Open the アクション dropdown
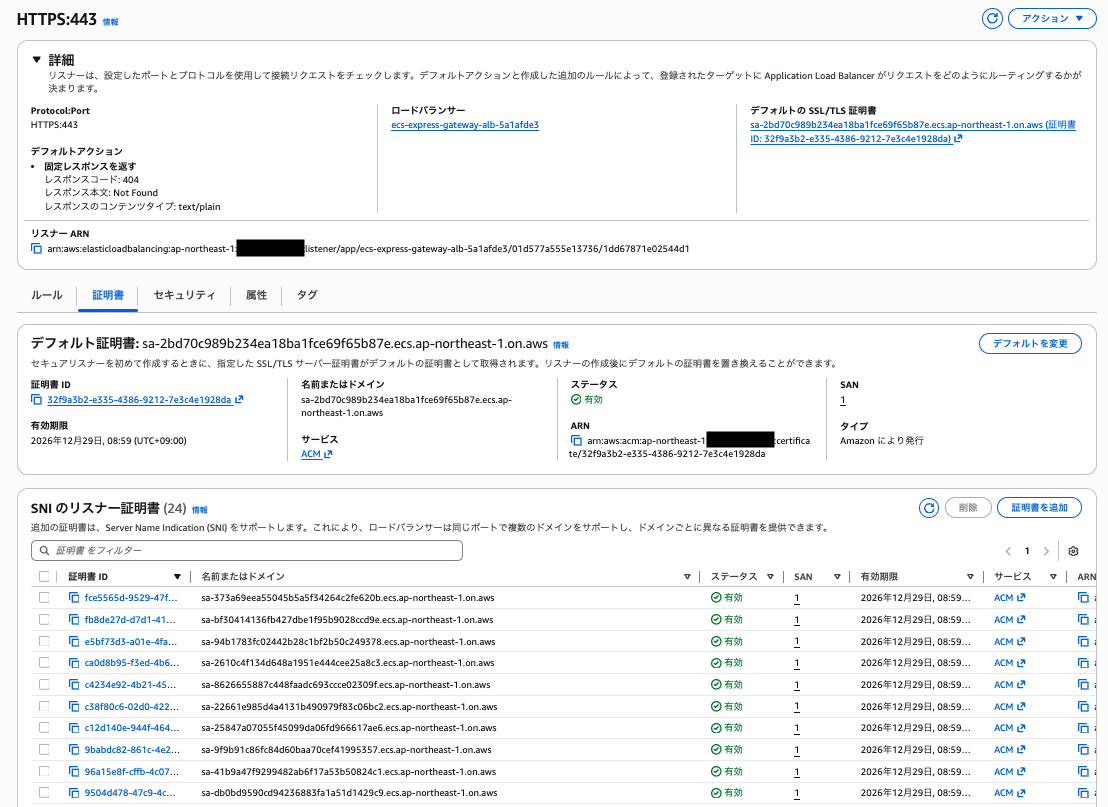 point(1052,18)
